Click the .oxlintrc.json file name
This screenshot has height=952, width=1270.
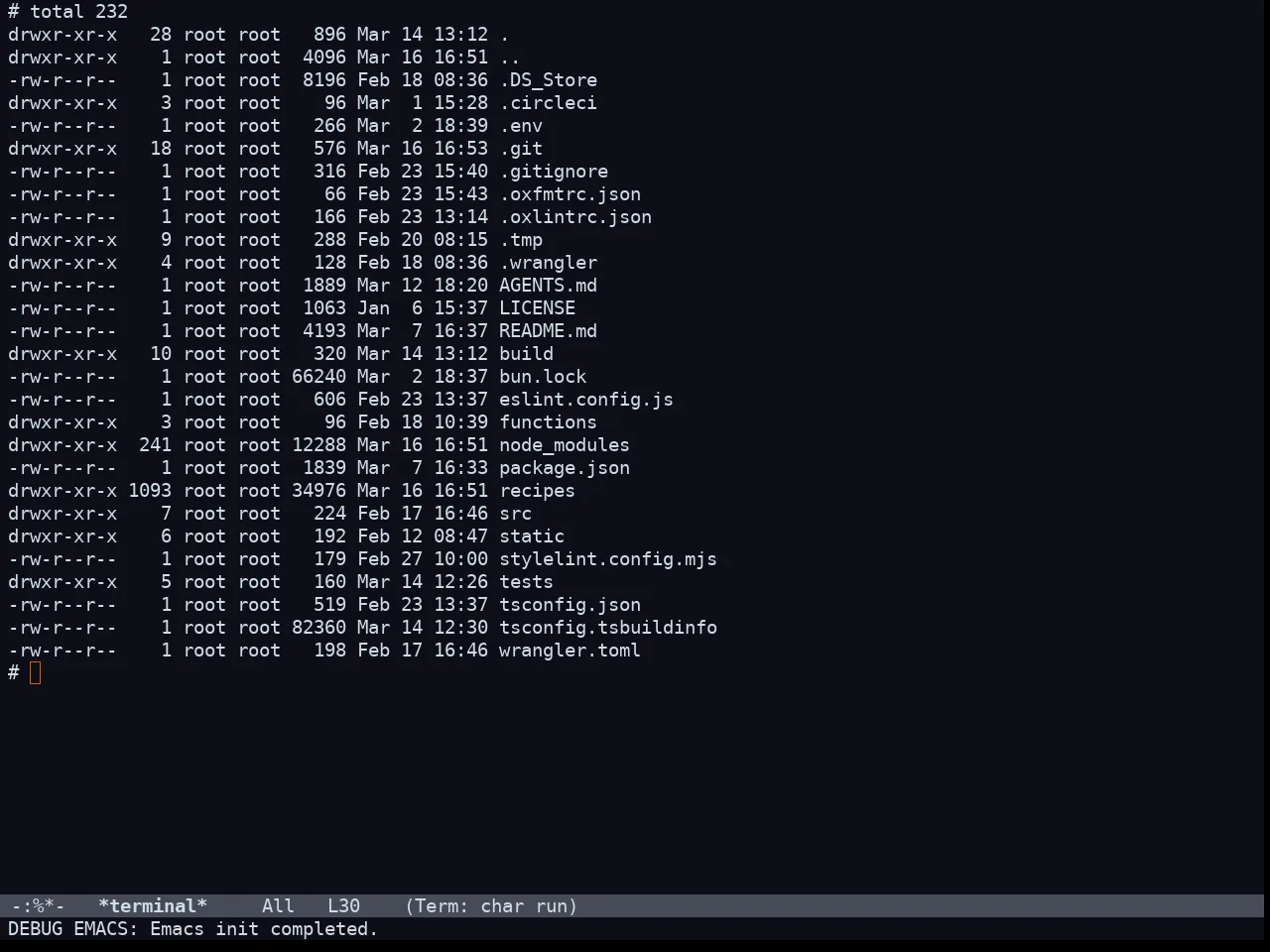575,217
